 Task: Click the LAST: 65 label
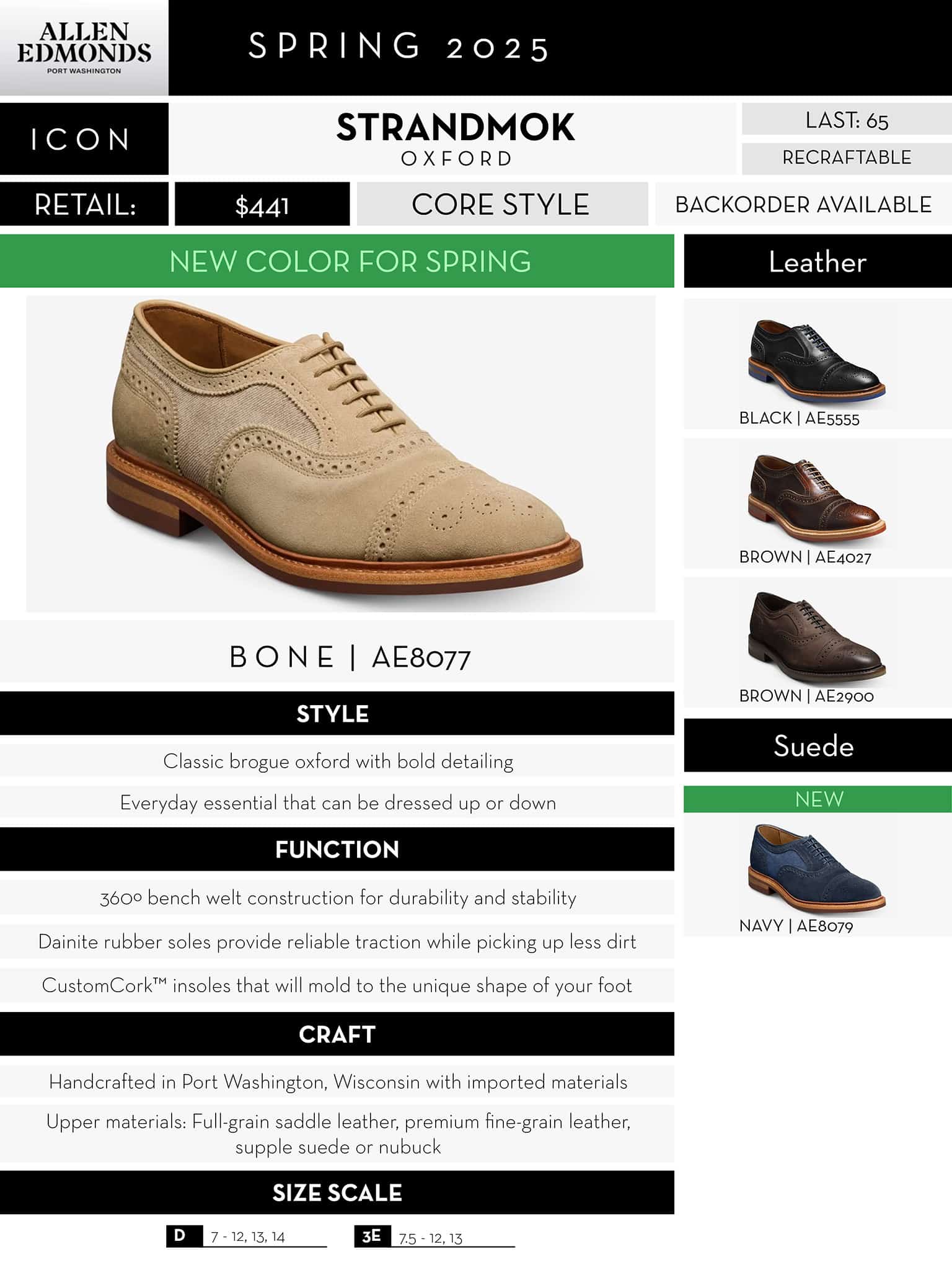tap(847, 119)
